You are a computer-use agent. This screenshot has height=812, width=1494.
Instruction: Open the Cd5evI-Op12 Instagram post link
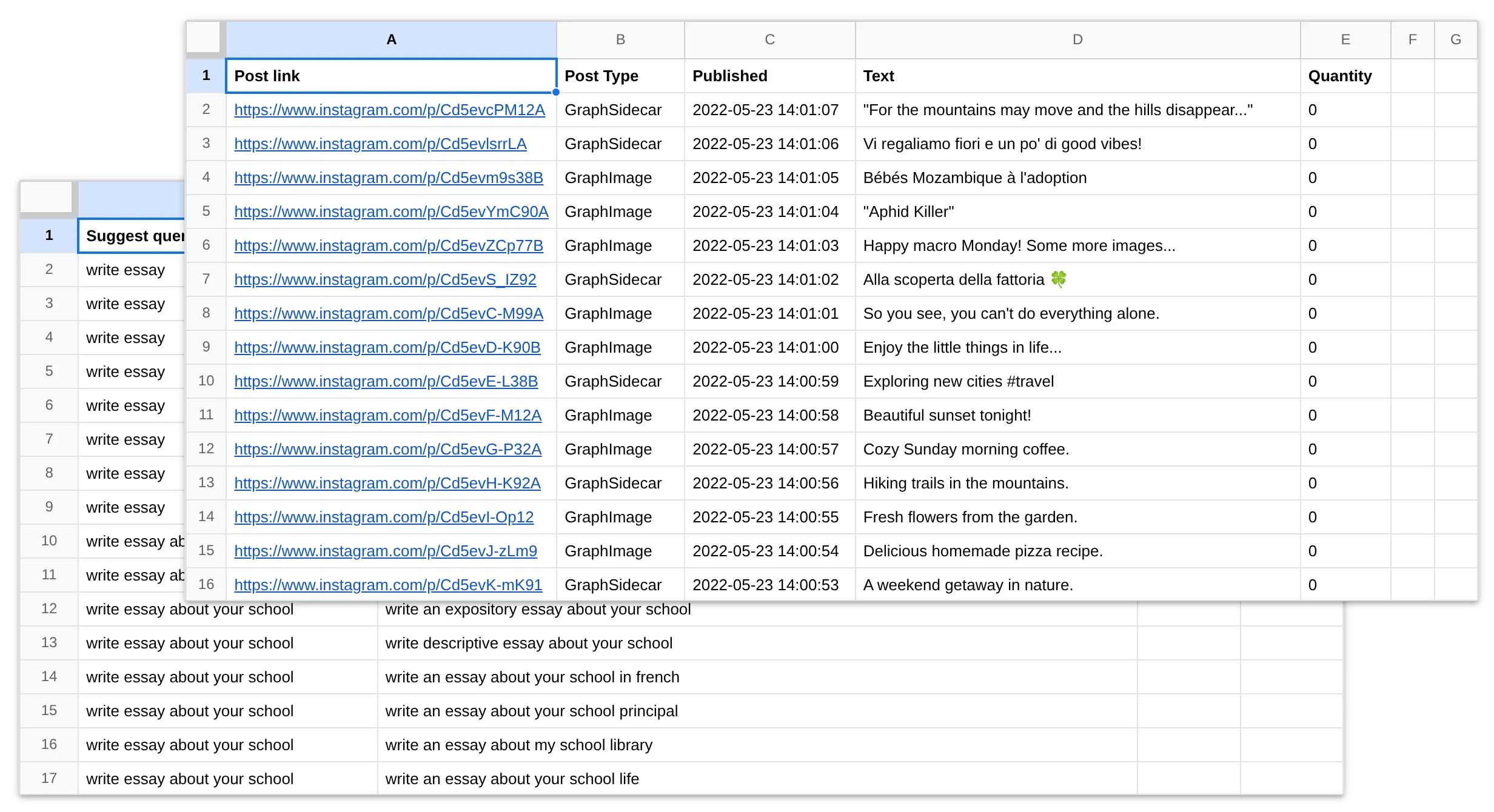coord(384,517)
